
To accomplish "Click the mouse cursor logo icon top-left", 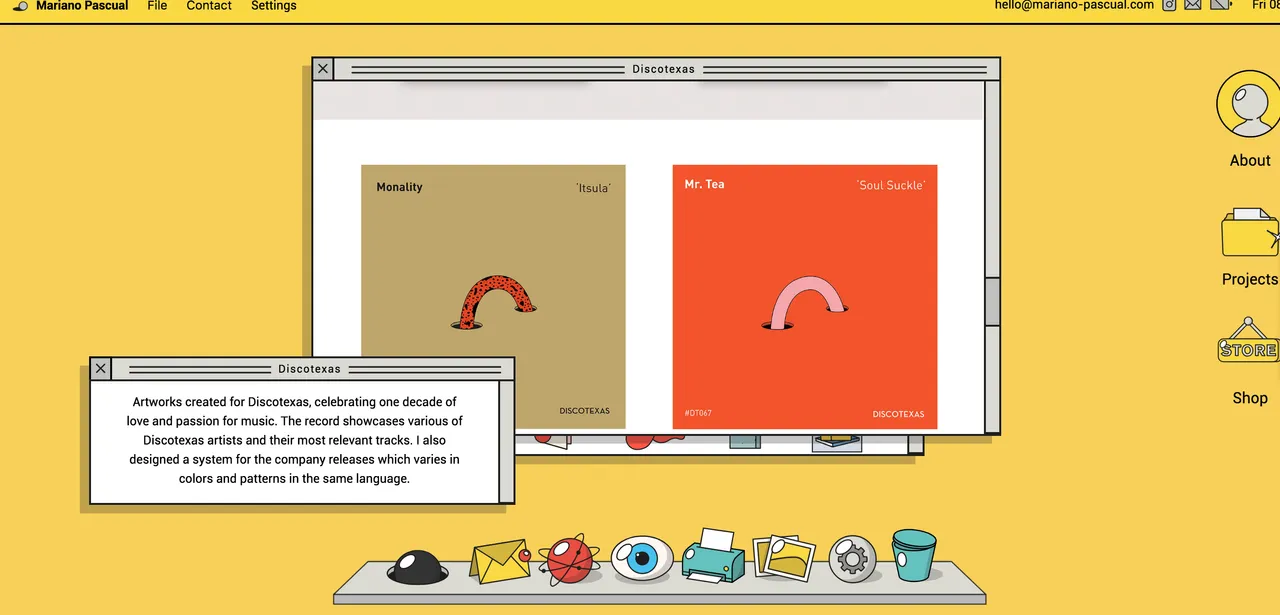I will click(x=20, y=6).
